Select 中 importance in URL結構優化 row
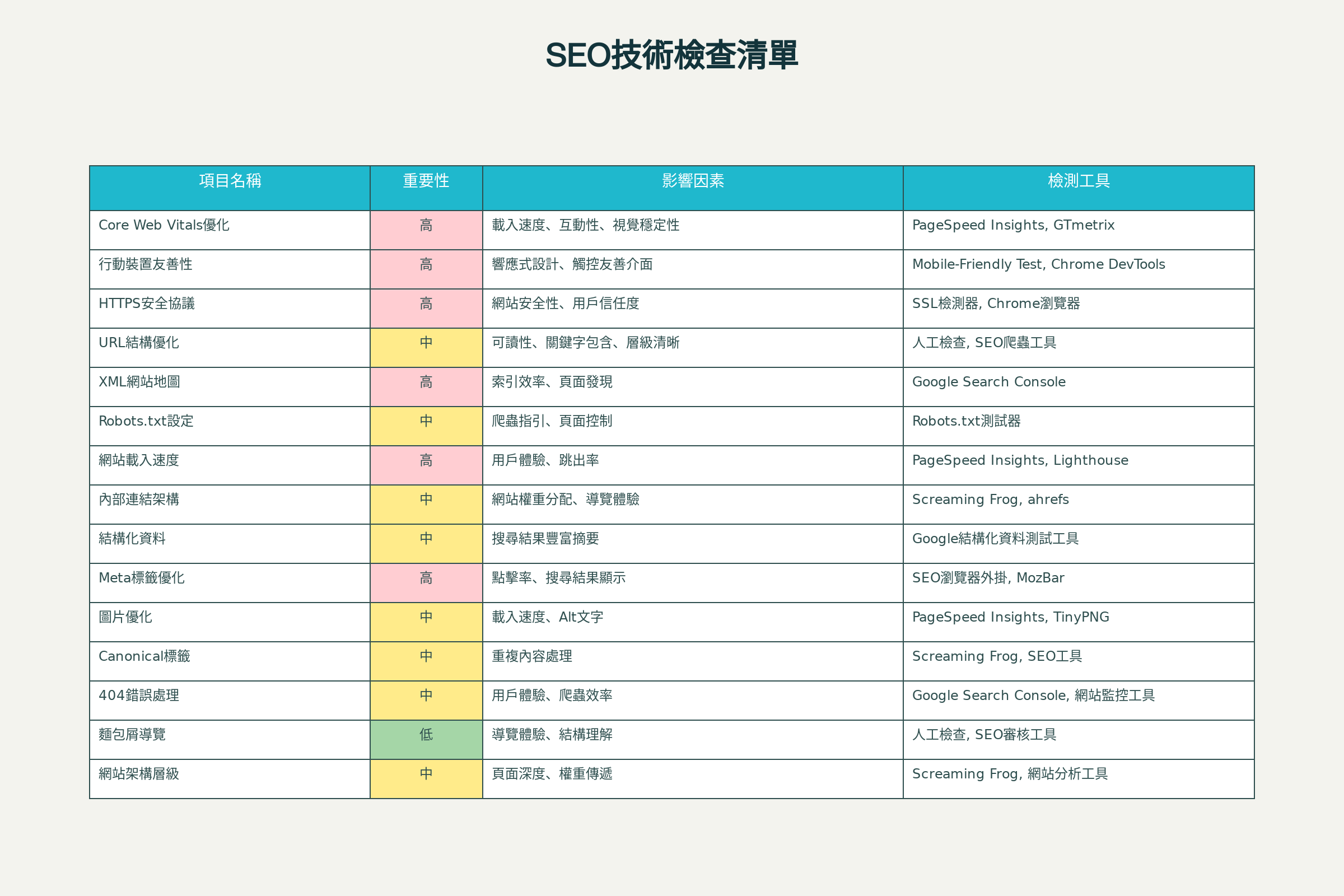 (x=426, y=347)
